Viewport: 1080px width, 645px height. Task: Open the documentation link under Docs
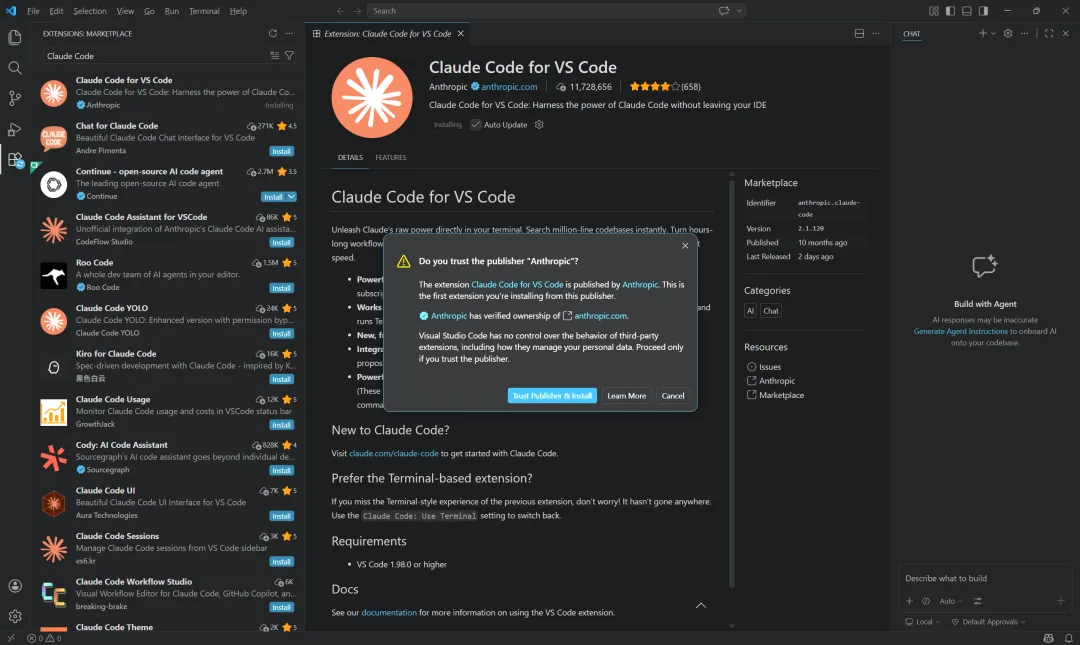coord(388,613)
